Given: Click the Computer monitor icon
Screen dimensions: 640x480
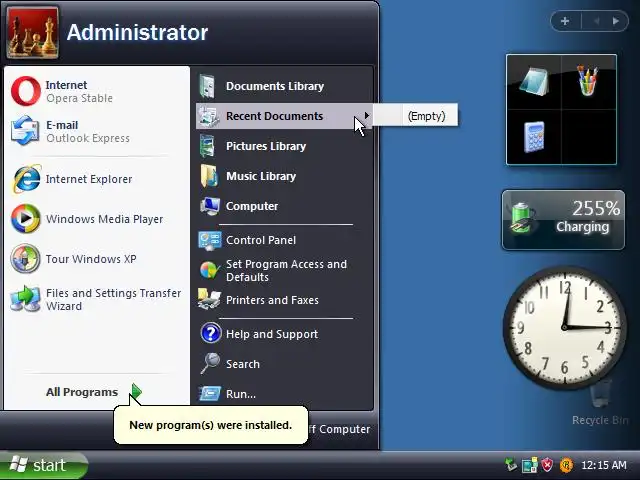Looking at the screenshot, I should pos(210,206).
